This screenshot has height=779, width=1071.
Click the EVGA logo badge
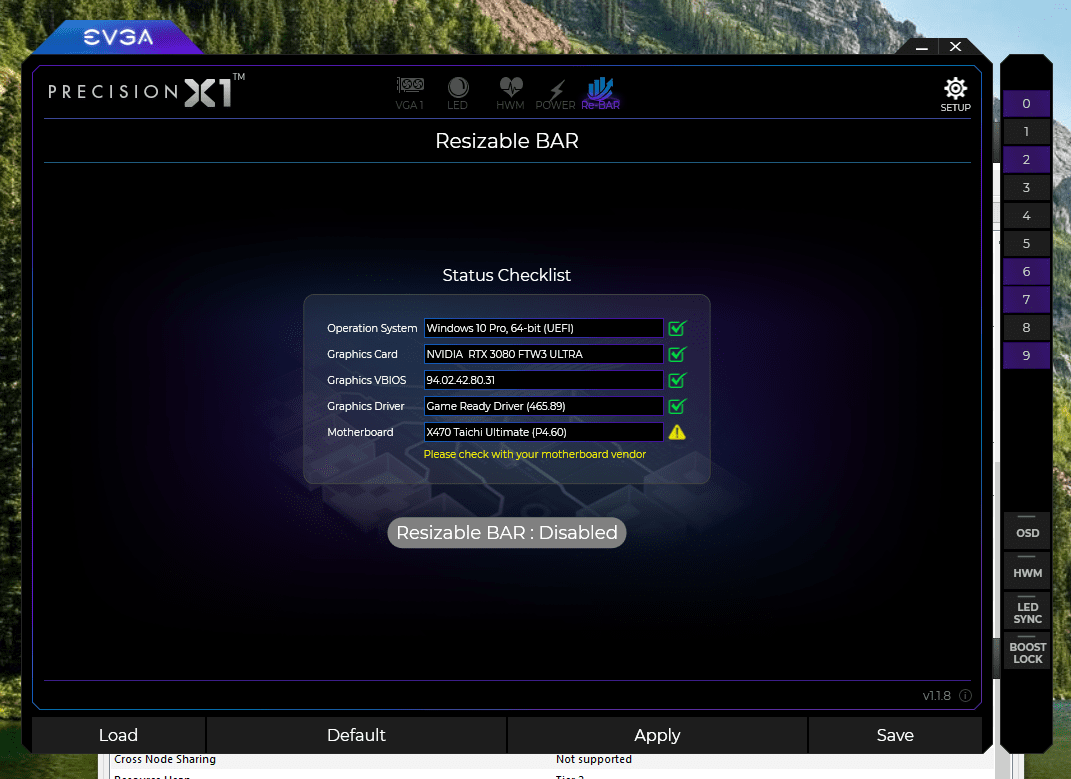coord(118,37)
